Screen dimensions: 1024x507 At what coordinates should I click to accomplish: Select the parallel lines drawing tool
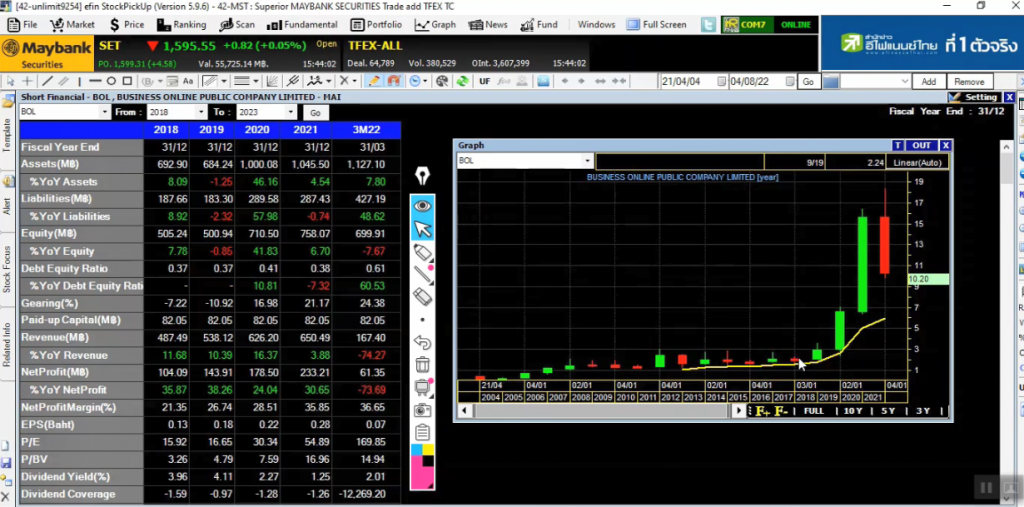pos(63,81)
